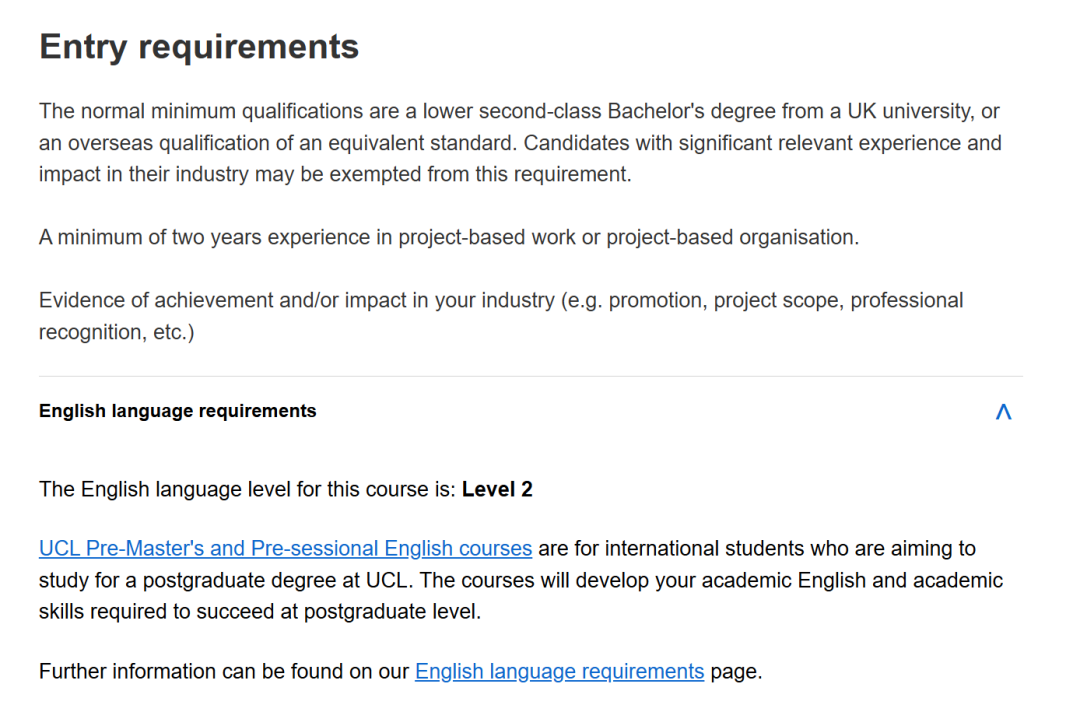Click the line starting The normal minimum qualifications
The height and width of the screenshot is (726, 1080).
point(519,111)
